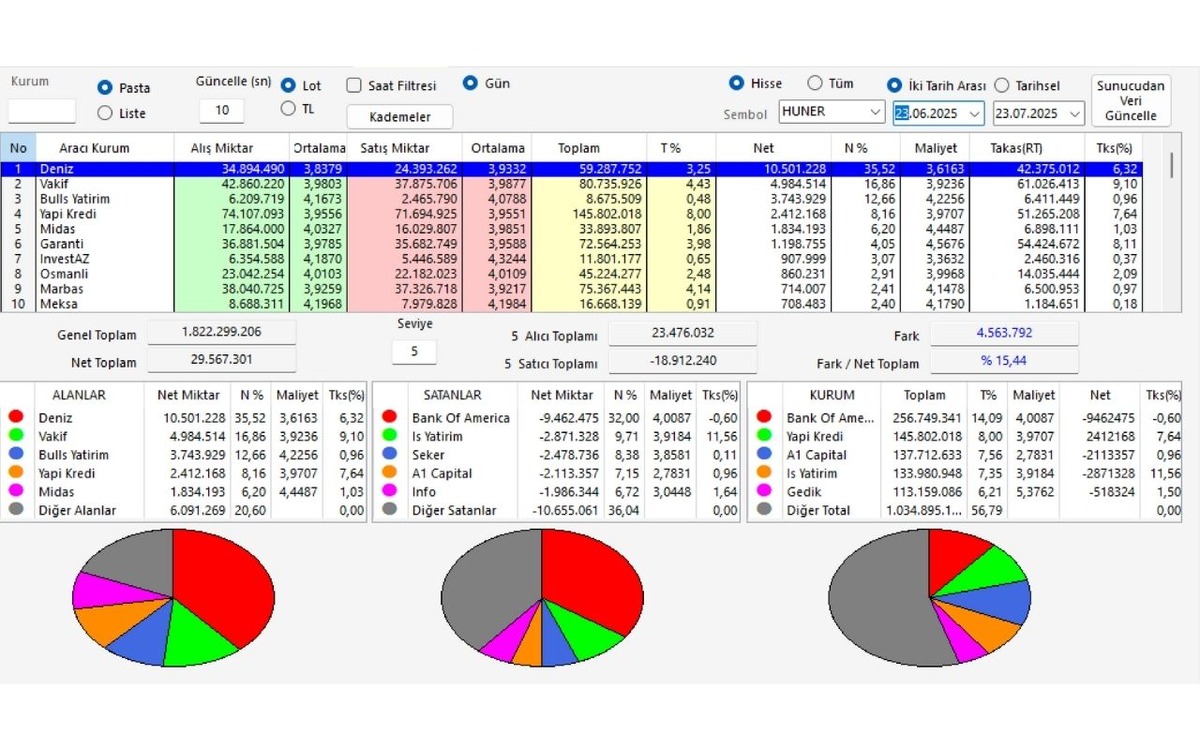The width and height of the screenshot is (1200, 750).
Task: Click the Güncelle (sn) interval field
Action: [x=222, y=110]
